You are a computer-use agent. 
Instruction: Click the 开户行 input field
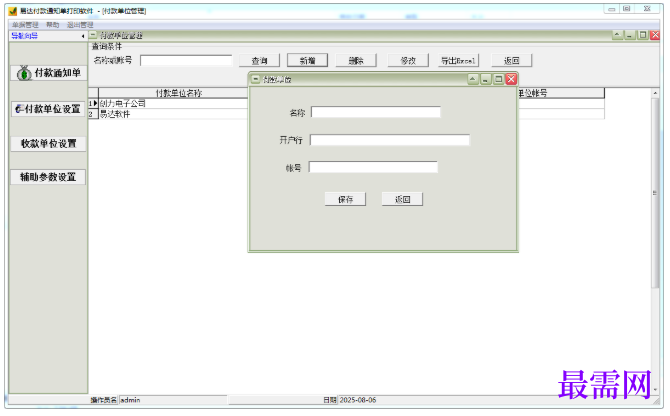390,140
